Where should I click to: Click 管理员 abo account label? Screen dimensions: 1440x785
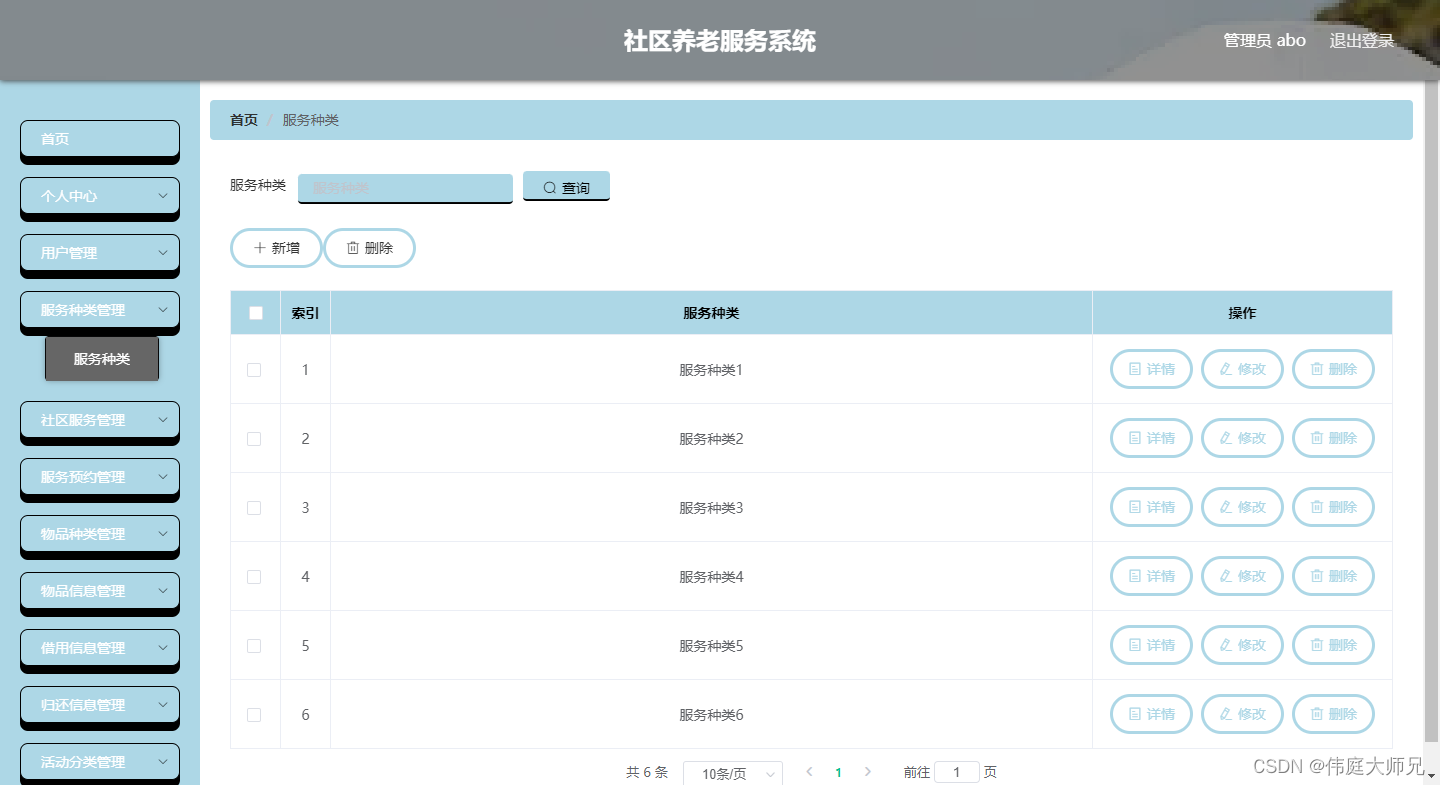pyautogui.click(x=1264, y=41)
